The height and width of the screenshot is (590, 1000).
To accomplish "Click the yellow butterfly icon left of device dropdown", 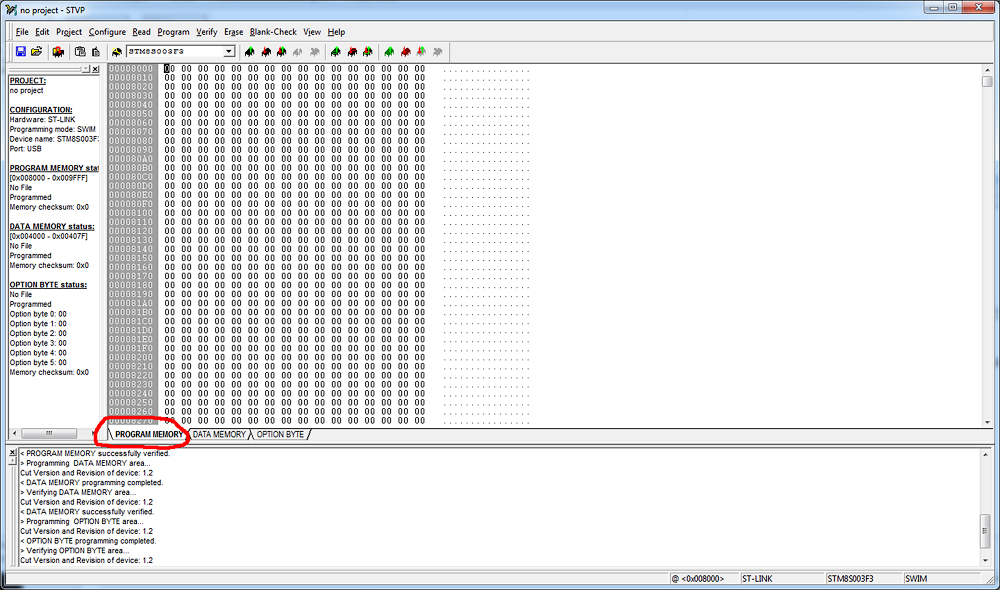I will pos(117,51).
